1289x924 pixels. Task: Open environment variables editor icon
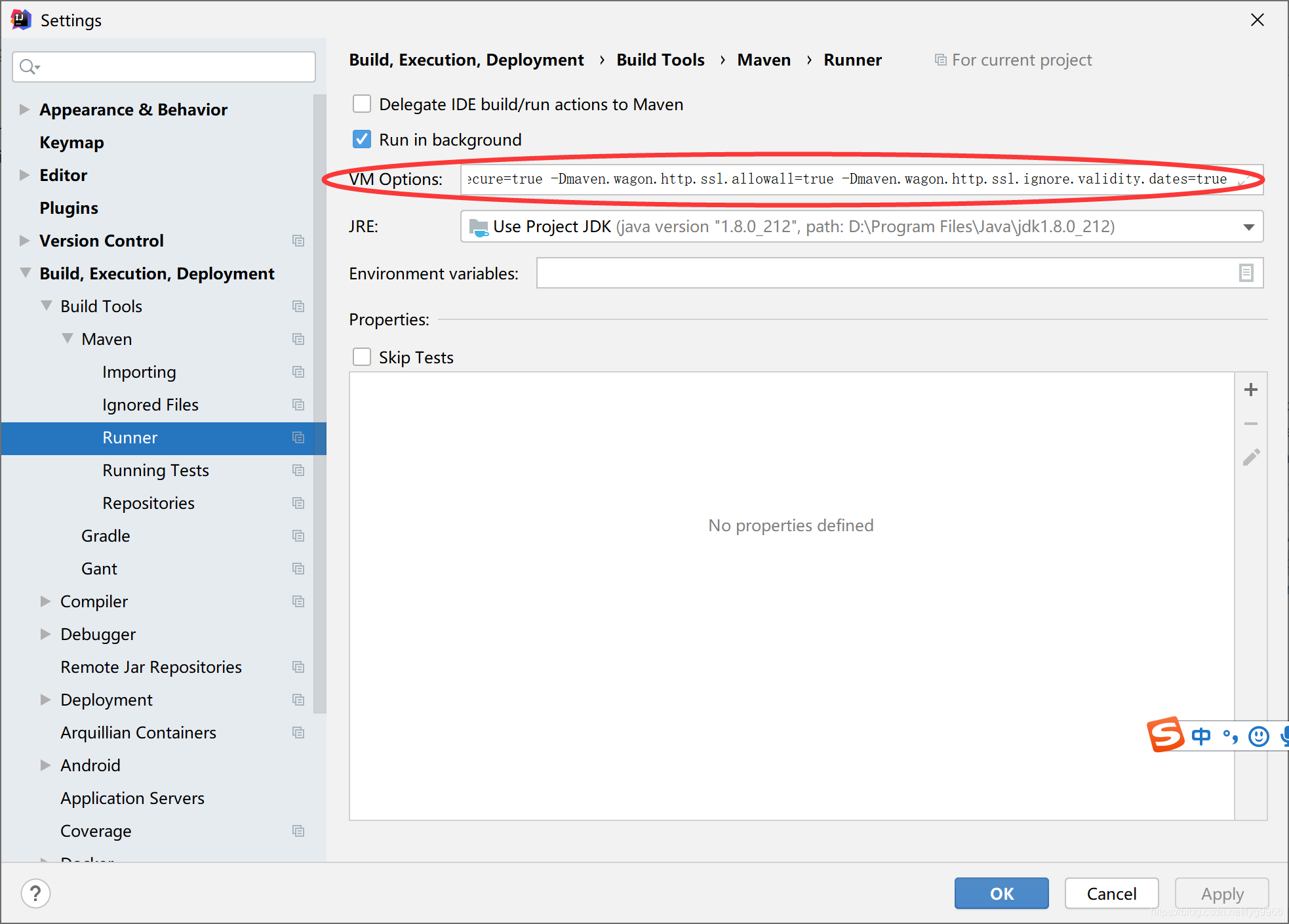1246,273
